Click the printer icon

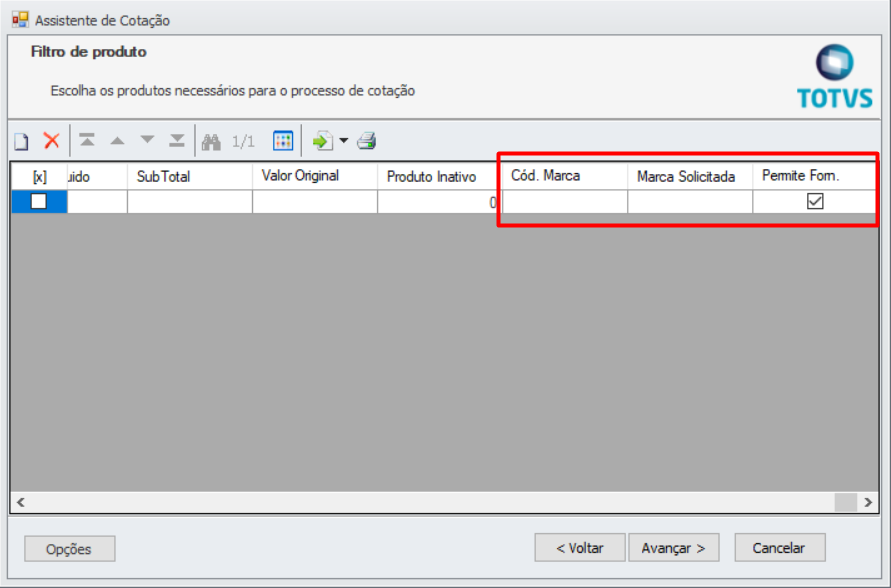pyautogui.click(x=367, y=140)
